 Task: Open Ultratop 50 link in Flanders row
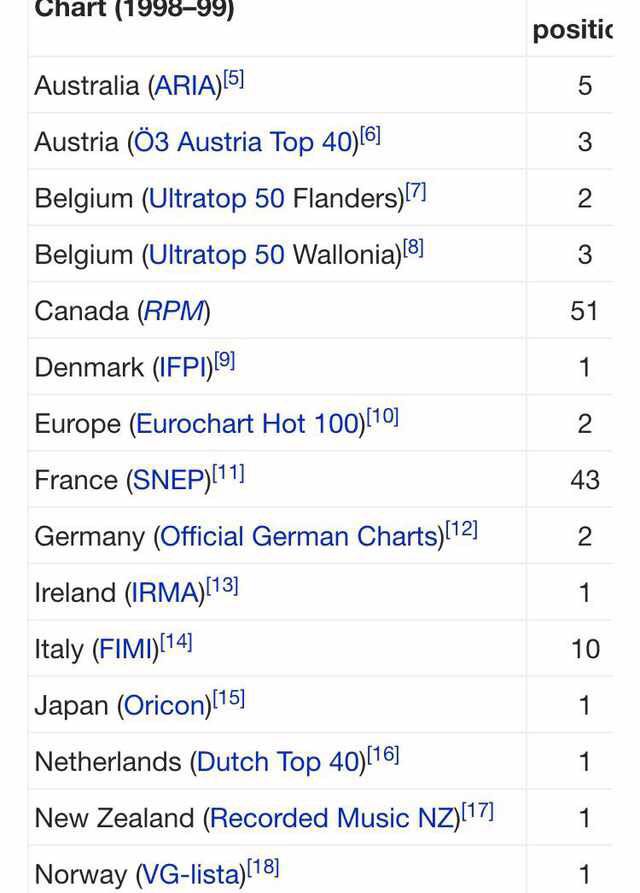click(x=216, y=199)
